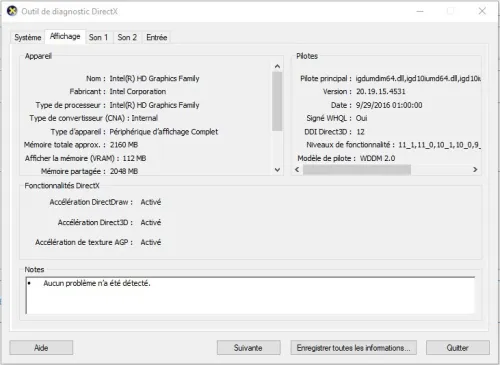Go to the Entrée tab
The width and height of the screenshot is (500, 365).
click(156, 37)
